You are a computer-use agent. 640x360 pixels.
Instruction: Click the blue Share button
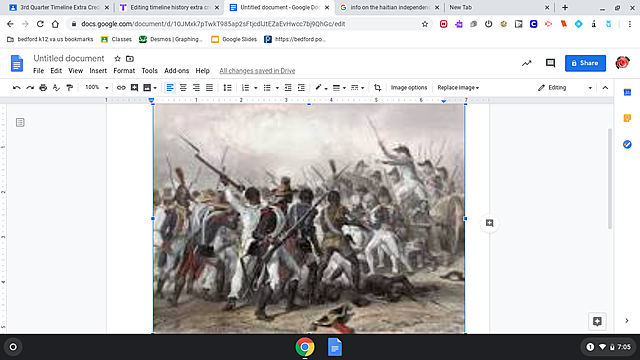coord(585,63)
